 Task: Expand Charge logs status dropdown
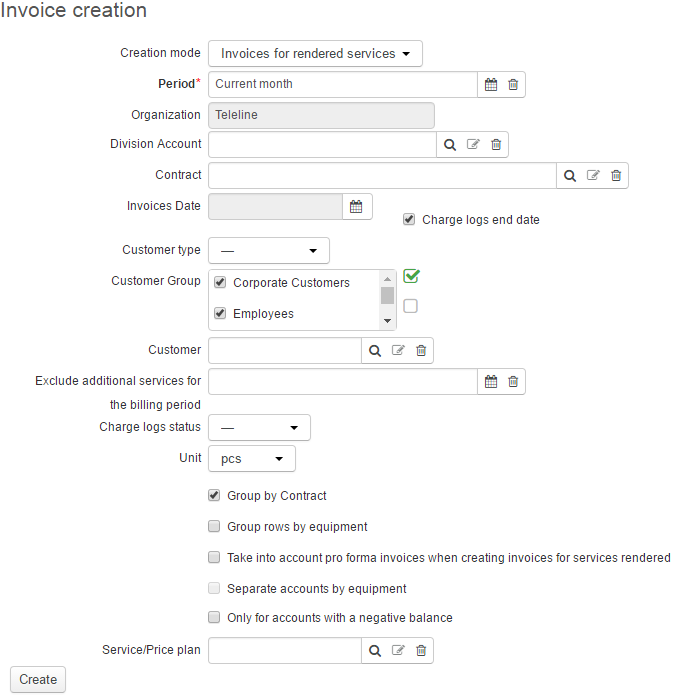(x=259, y=428)
